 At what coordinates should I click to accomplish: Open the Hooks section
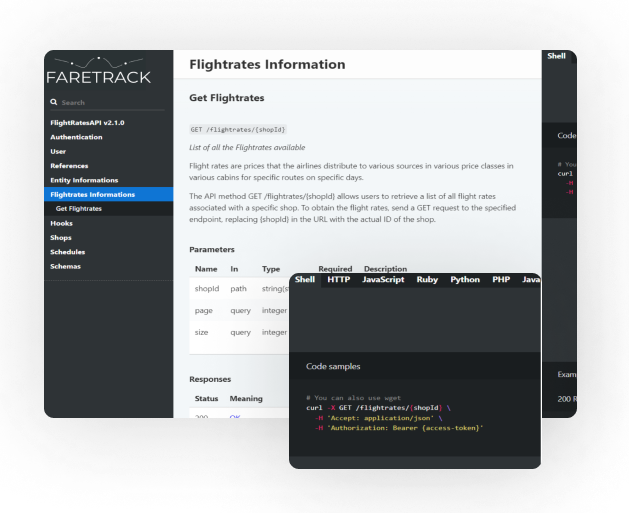[x=61, y=223]
